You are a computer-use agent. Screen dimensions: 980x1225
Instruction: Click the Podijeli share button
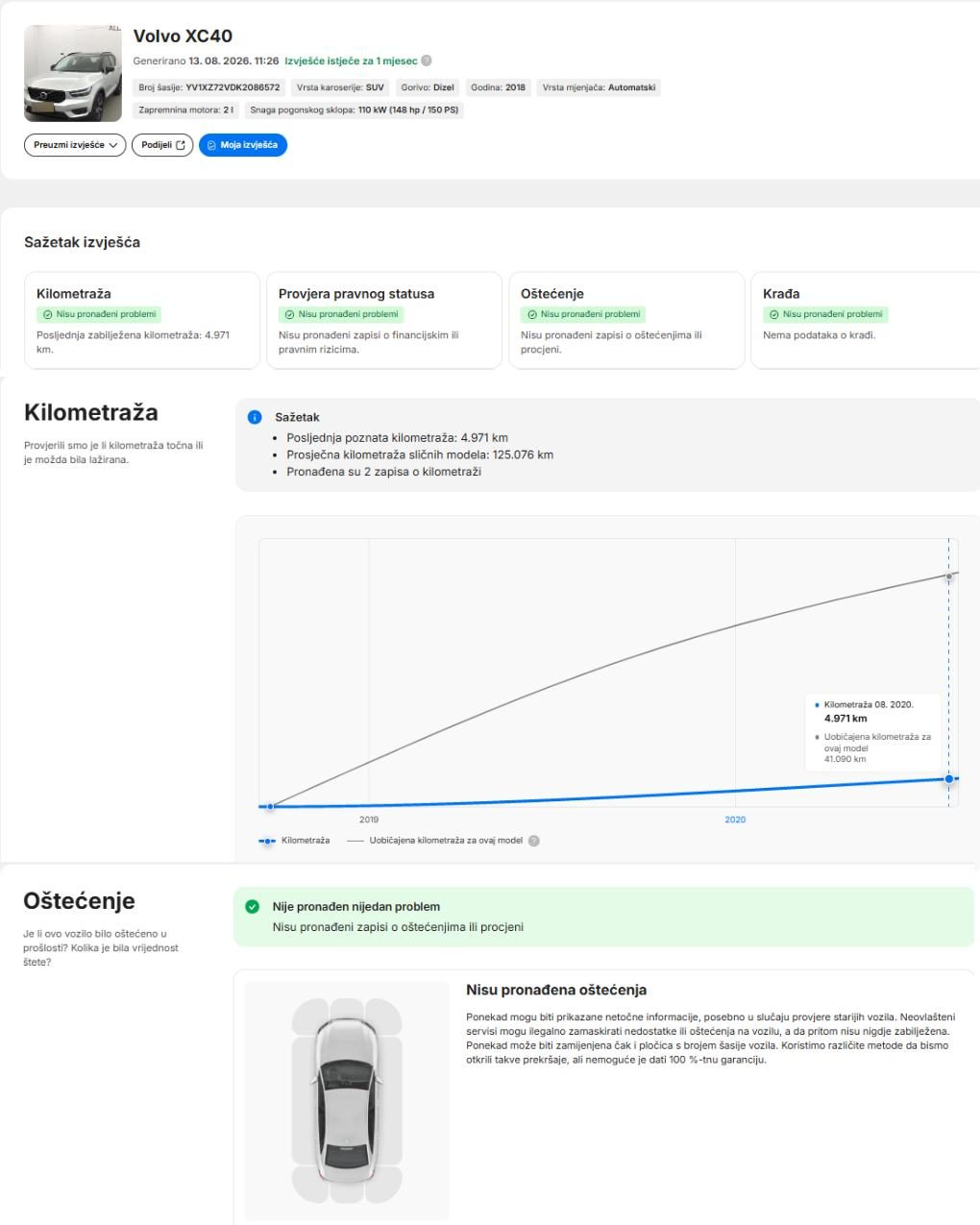pos(162,145)
